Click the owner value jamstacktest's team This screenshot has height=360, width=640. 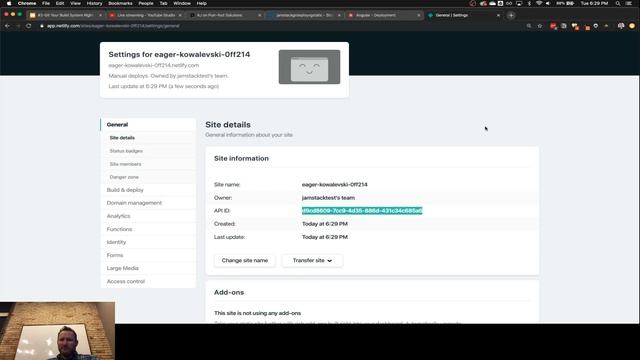point(328,198)
